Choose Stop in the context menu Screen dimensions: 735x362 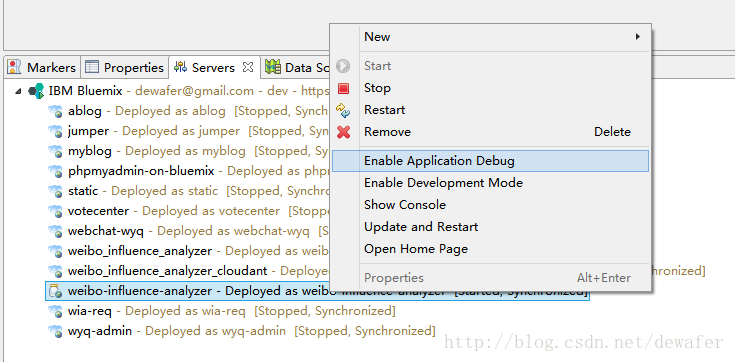491,88
